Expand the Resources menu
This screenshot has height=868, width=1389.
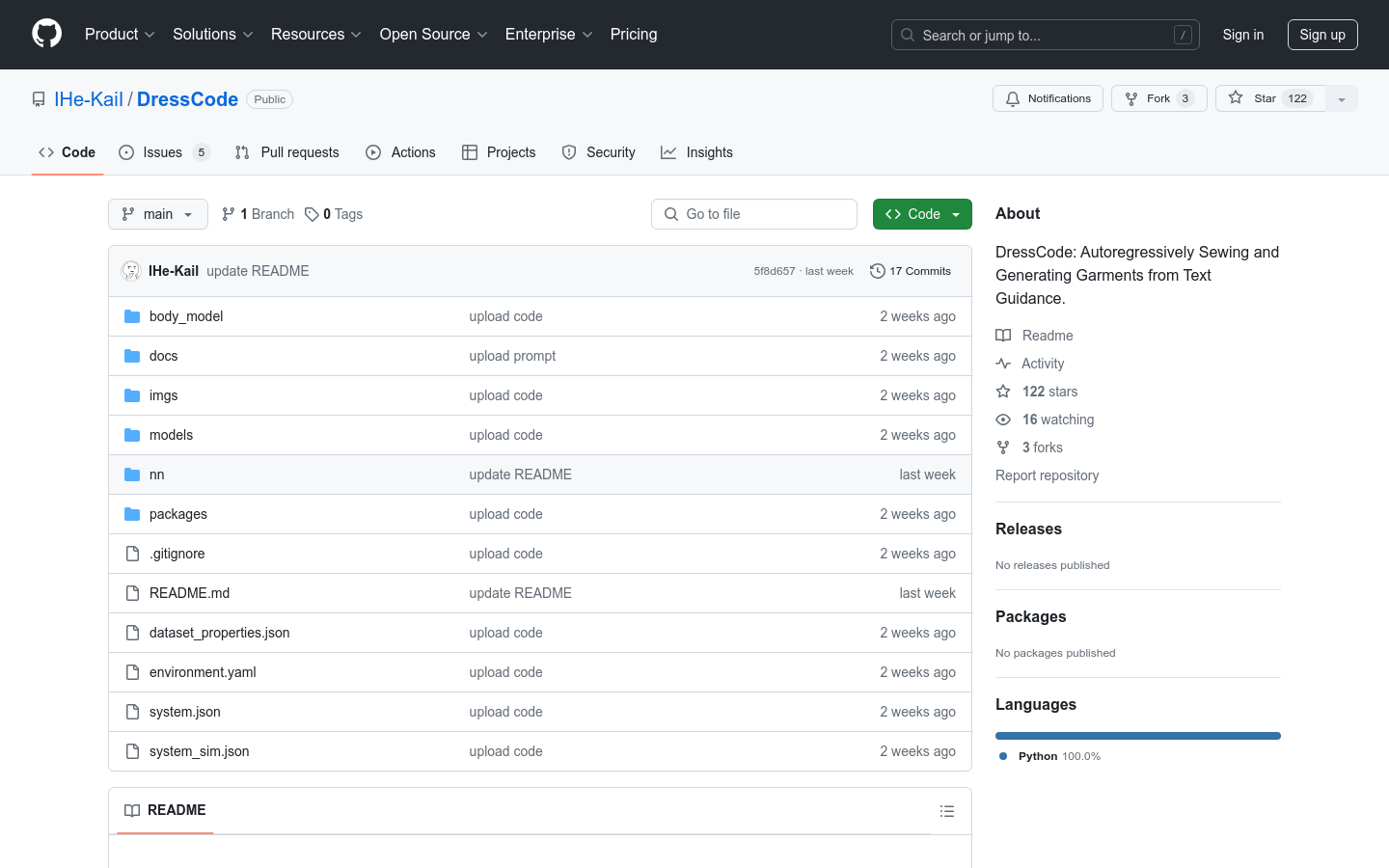point(316,35)
